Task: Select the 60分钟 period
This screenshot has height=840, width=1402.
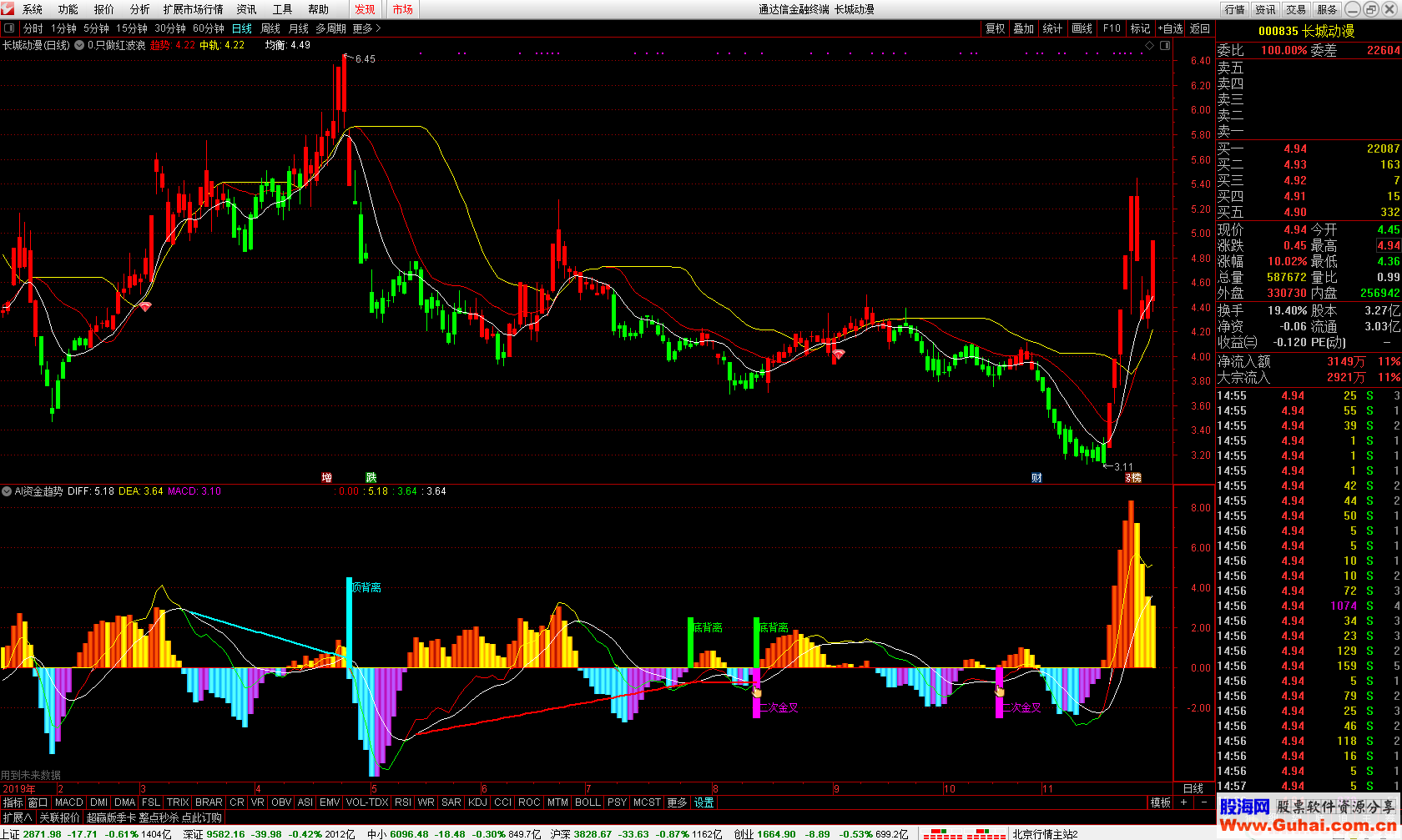Action: coord(209,28)
